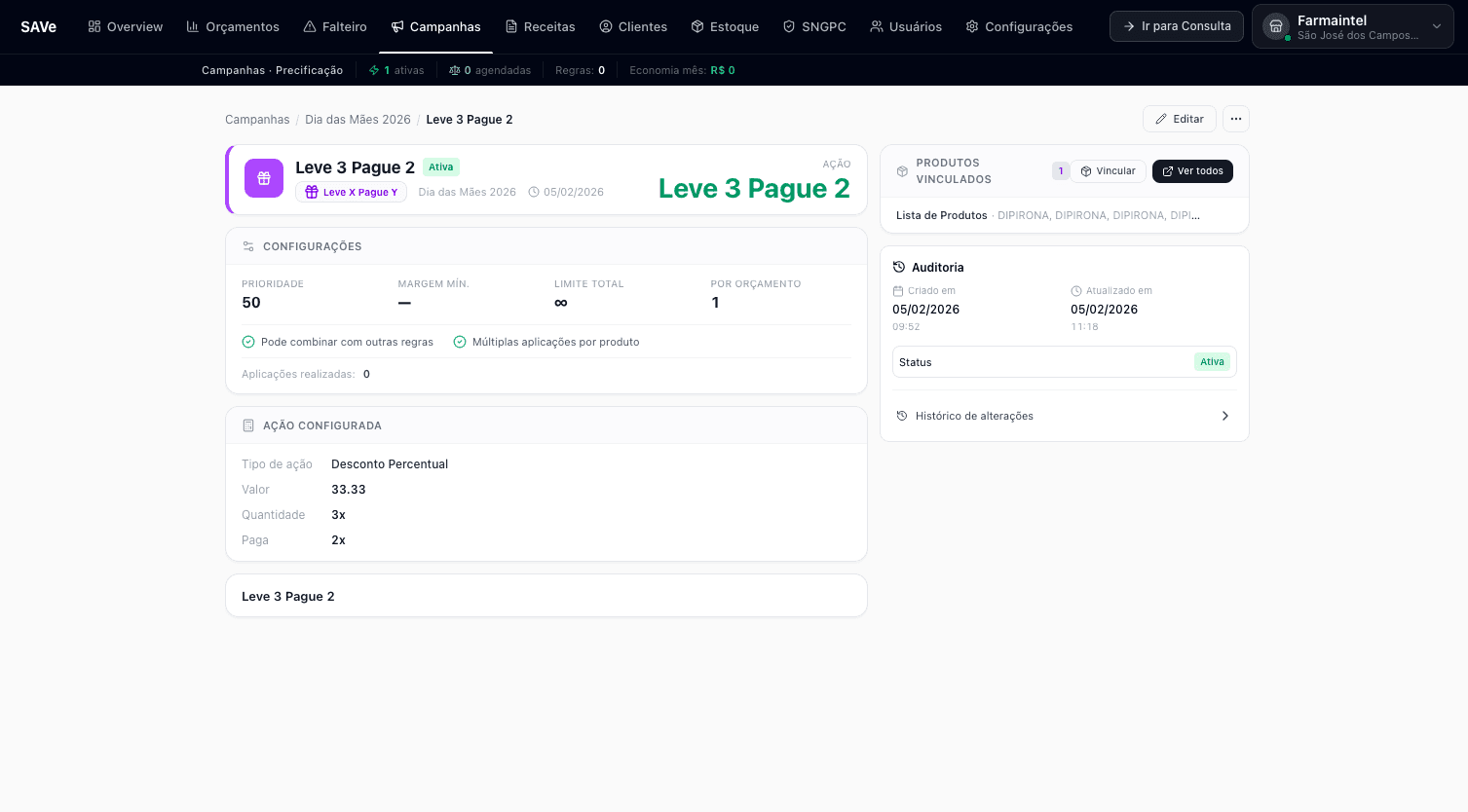This screenshot has width=1468, height=812.
Task: Toggle 'Pode combinar com outras regras' check
Action: pyautogui.click(x=248, y=342)
